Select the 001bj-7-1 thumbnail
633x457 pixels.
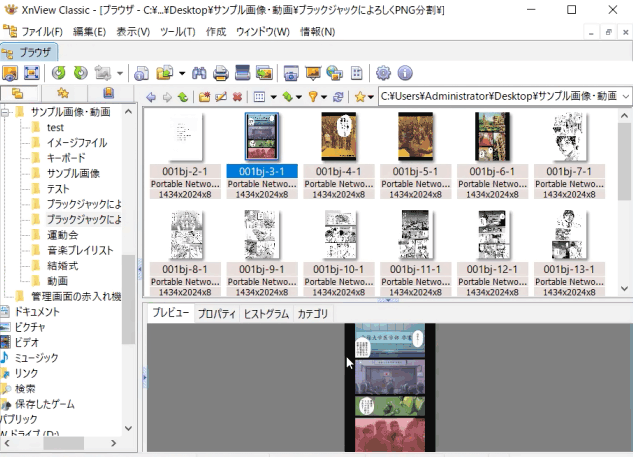coord(569,156)
